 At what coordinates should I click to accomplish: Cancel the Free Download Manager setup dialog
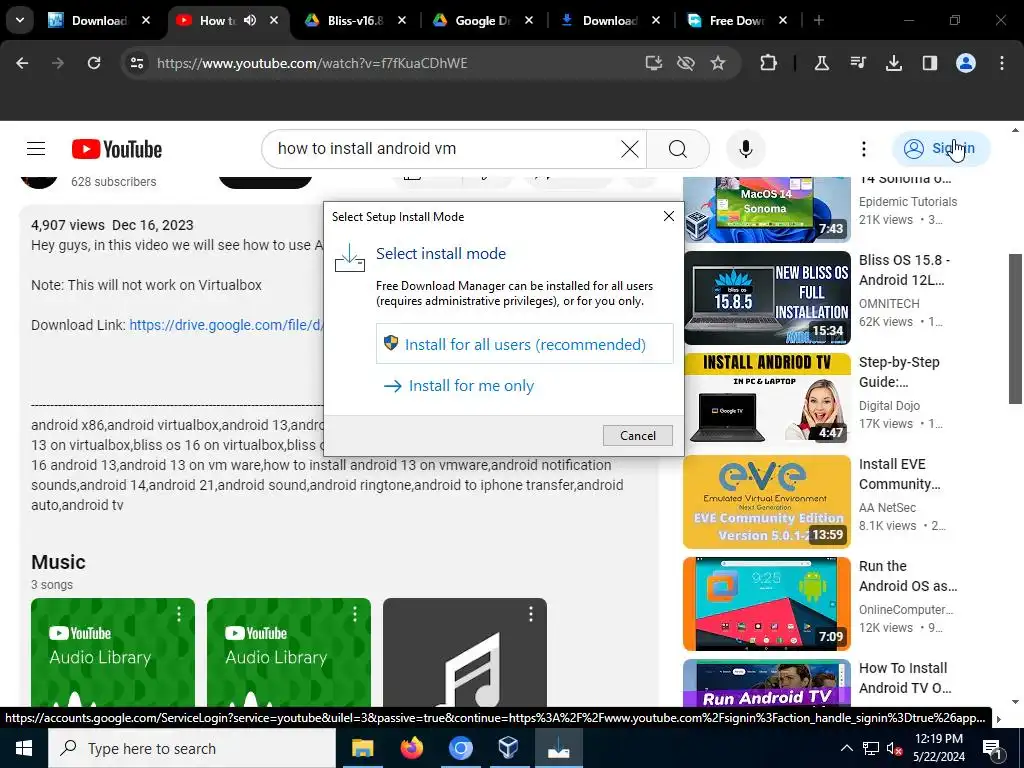click(637, 436)
